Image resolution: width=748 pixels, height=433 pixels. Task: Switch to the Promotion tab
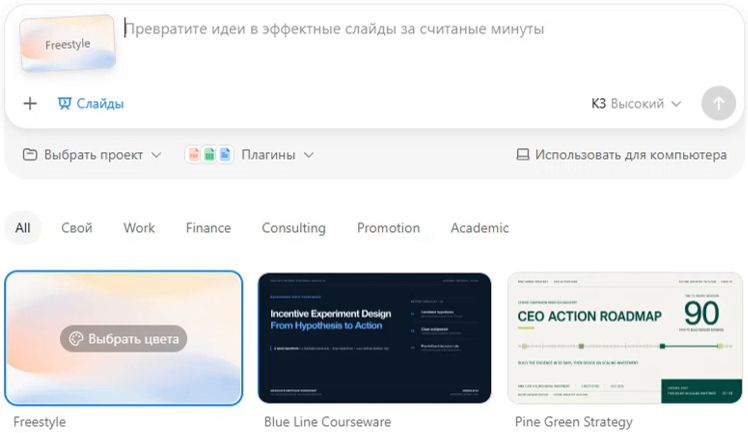pyautogui.click(x=388, y=228)
